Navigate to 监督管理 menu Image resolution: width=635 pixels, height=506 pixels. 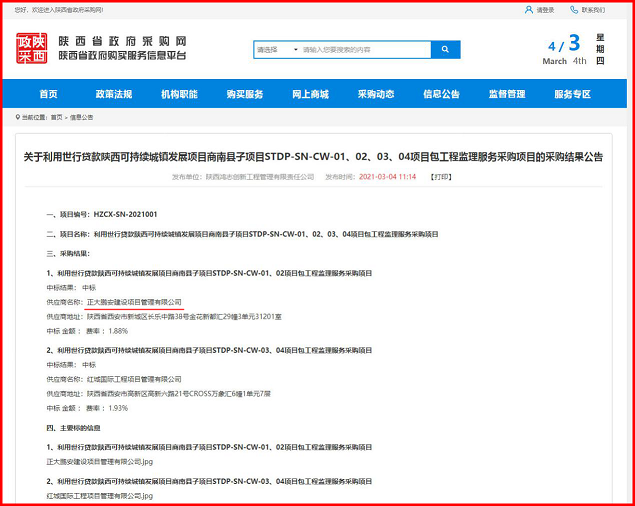(507, 94)
